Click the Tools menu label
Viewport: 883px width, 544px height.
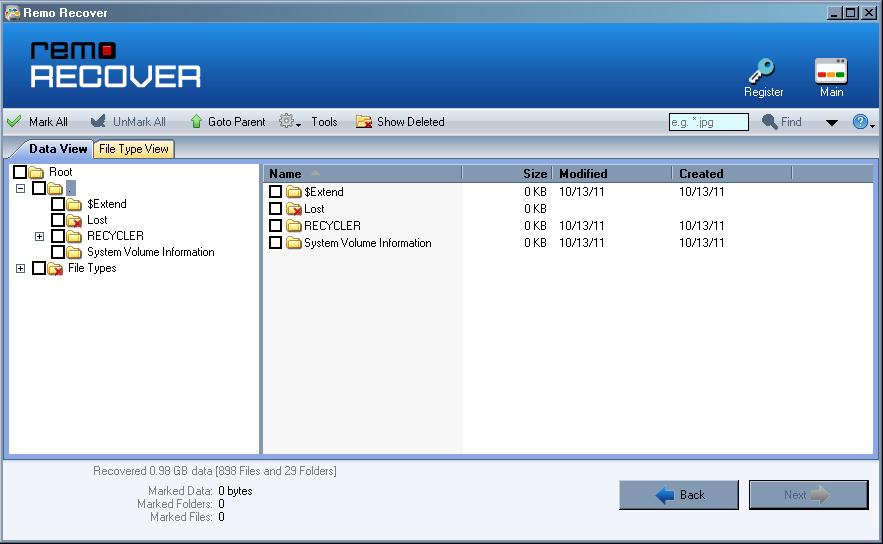point(324,122)
